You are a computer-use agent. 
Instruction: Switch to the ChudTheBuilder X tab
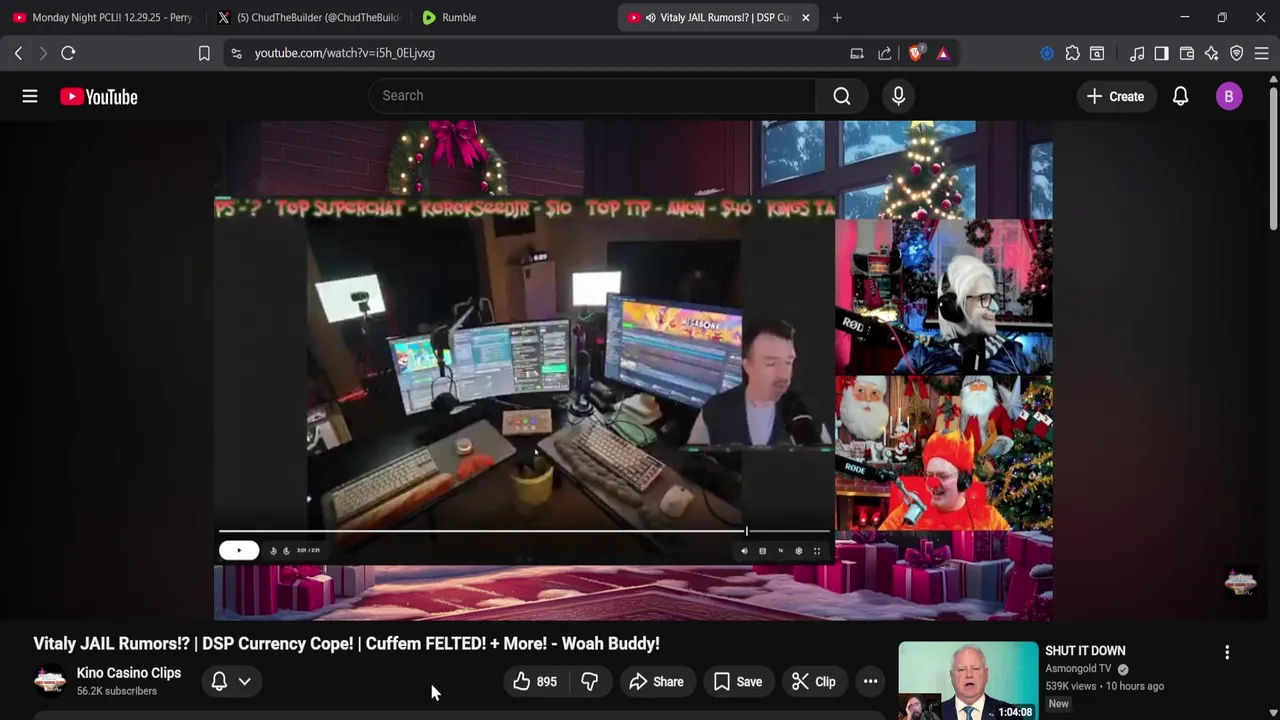(x=310, y=17)
